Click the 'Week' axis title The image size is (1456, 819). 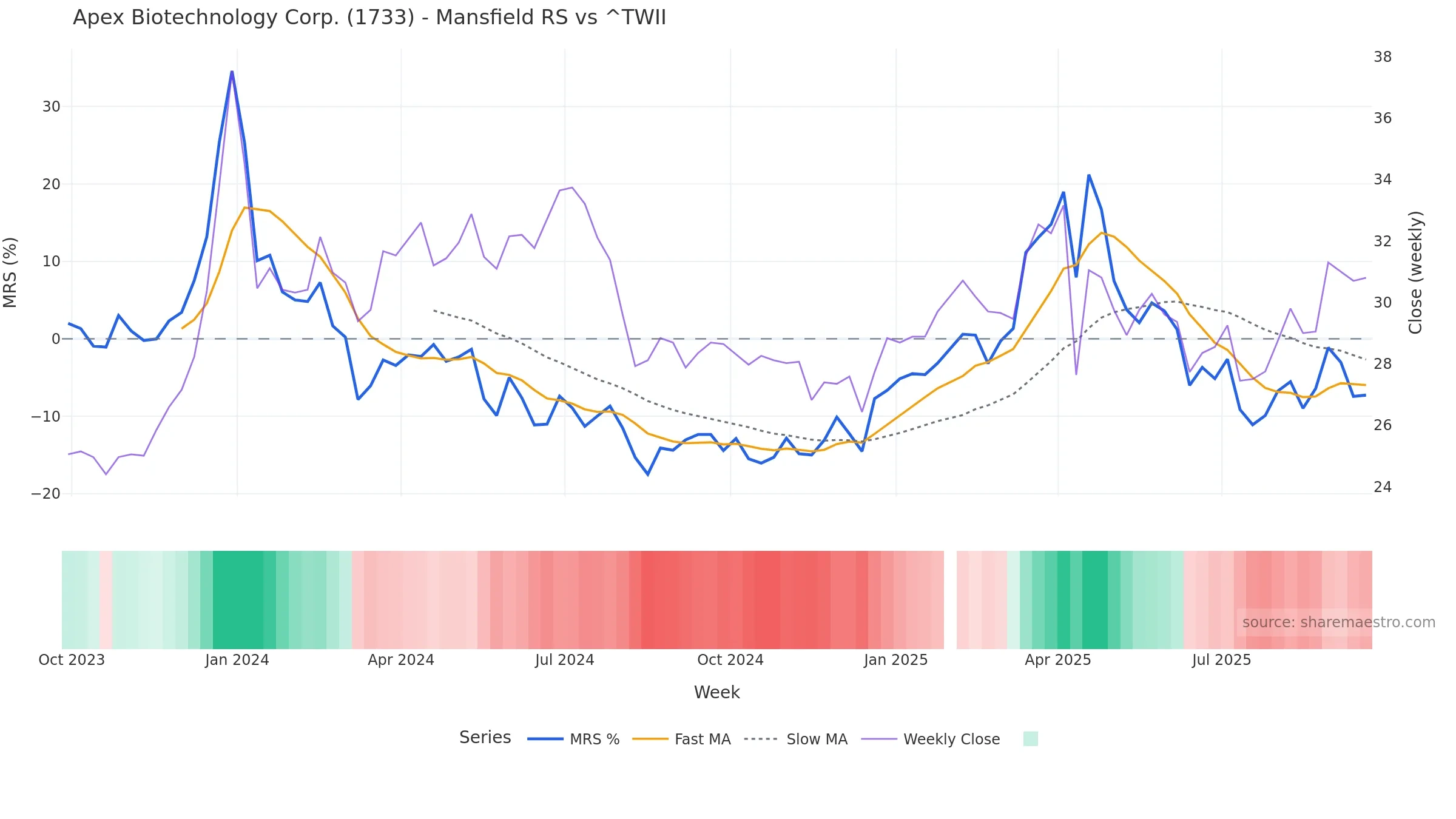(717, 693)
